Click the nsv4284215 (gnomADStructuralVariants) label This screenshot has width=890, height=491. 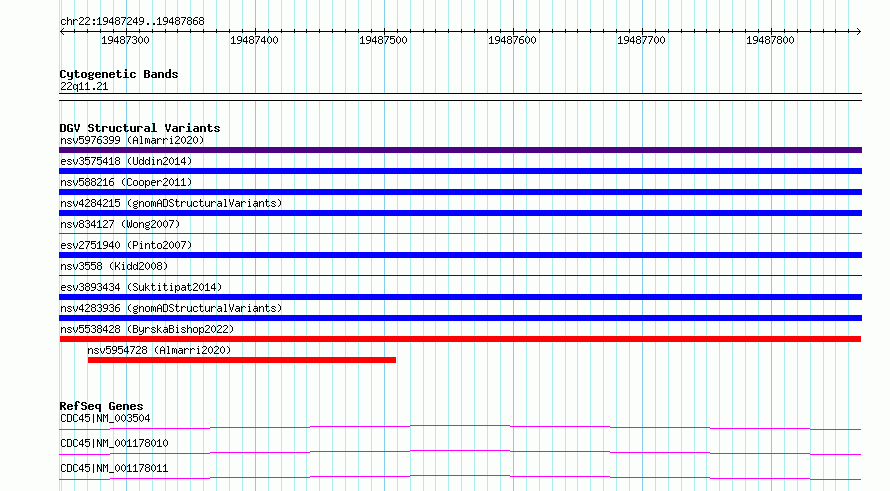point(171,203)
